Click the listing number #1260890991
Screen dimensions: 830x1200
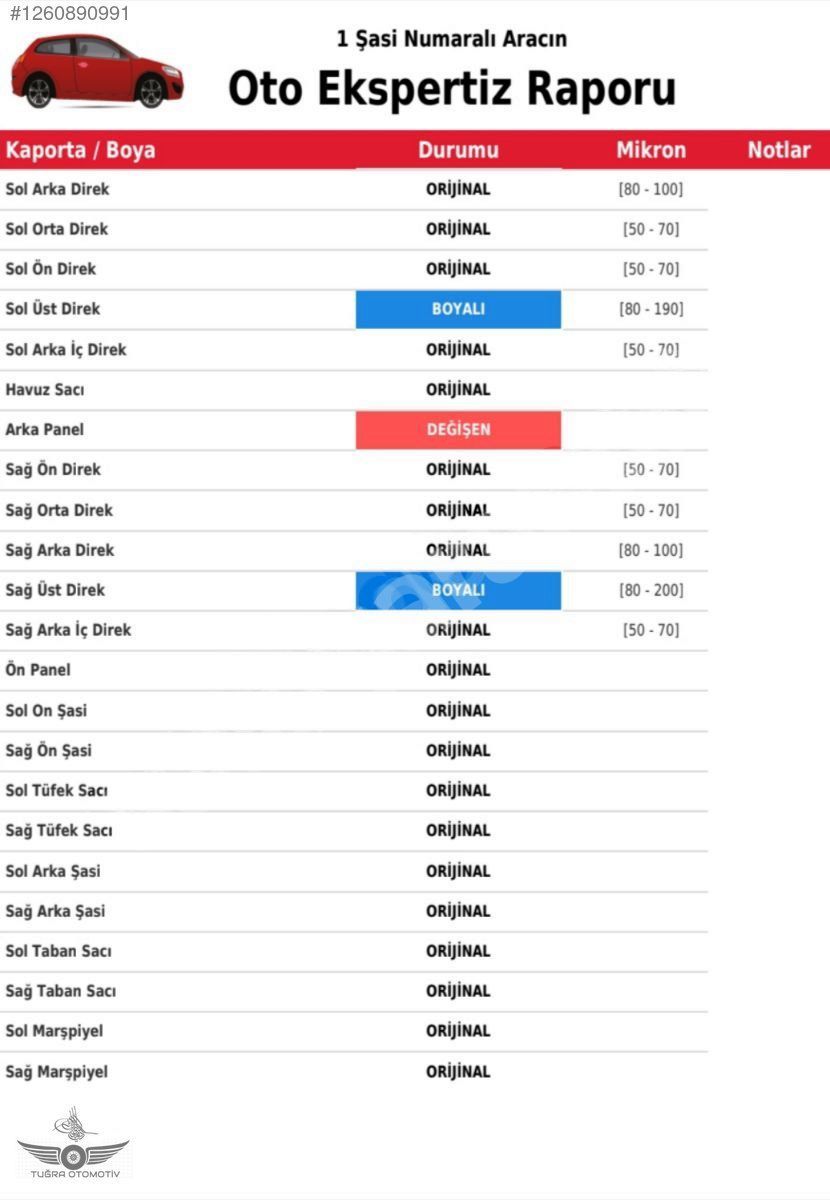pyautogui.click(x=65, y=13)
